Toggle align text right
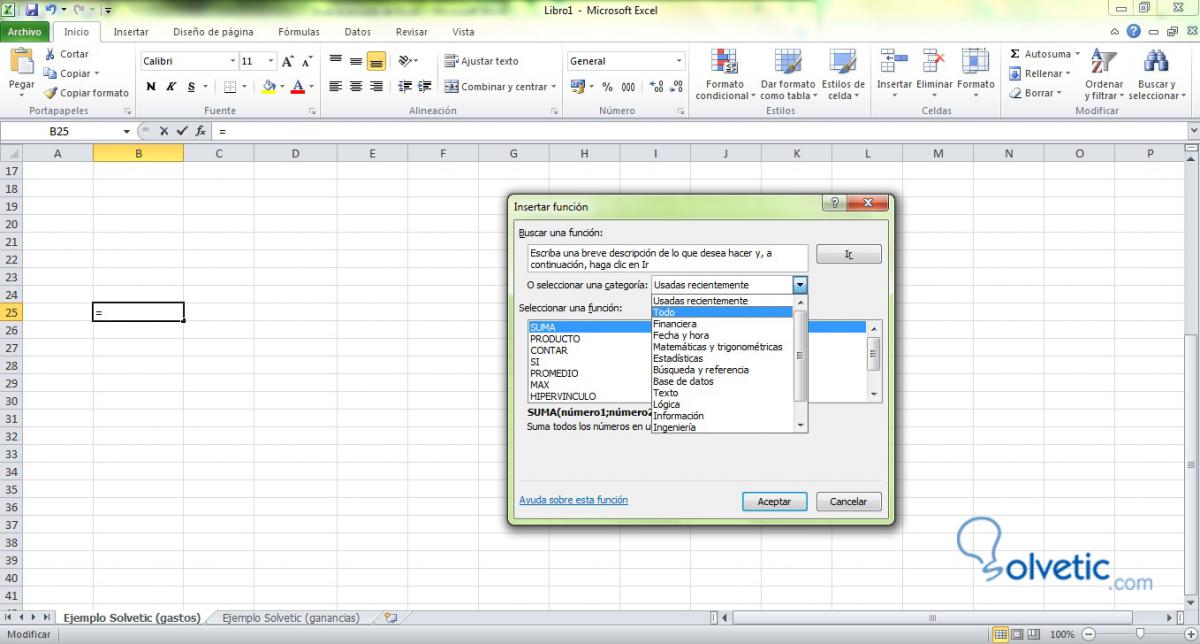 point(376,87)
